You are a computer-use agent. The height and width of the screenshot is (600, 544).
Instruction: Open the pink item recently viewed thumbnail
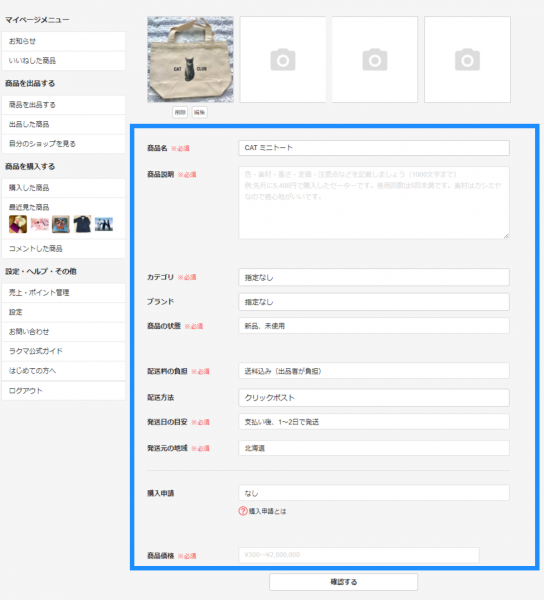click(x=39, y=224)
